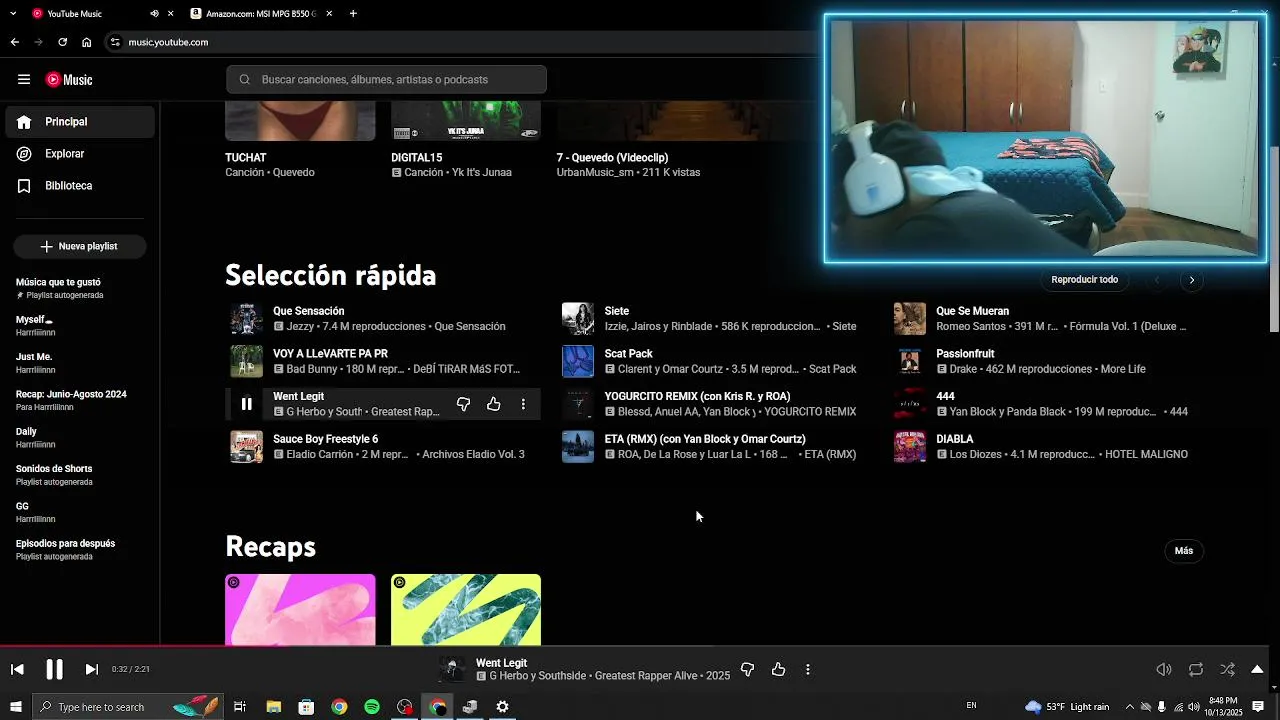Open File Explorer from the taskbar
This screenshot has height=720, width=1280.
273,707
